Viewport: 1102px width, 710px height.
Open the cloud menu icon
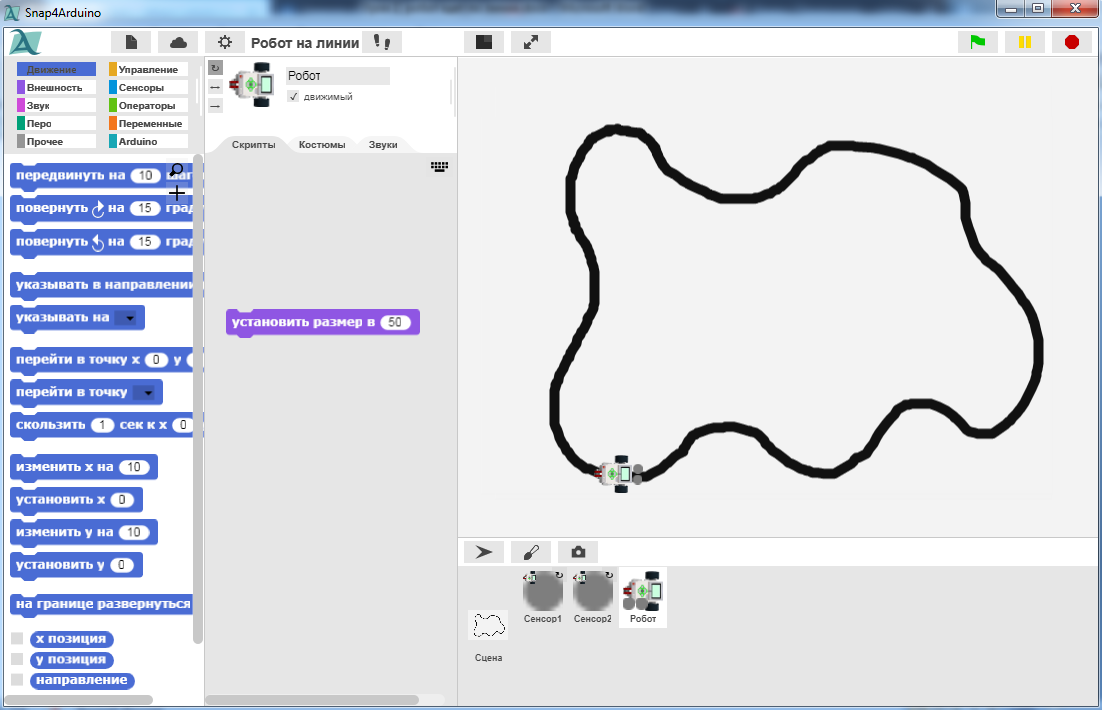pyautogui.click(x=178, y=42)
